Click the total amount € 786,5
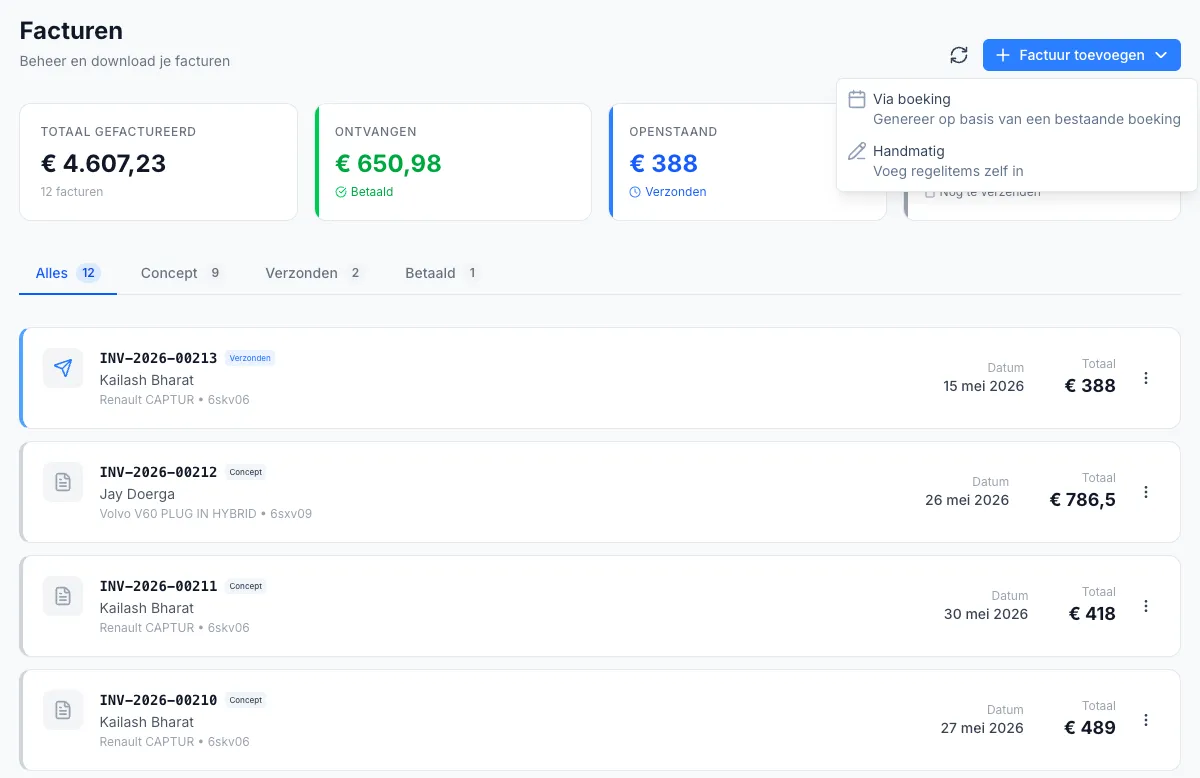This screenshot has height=778, width=1200. point(1083,500)
